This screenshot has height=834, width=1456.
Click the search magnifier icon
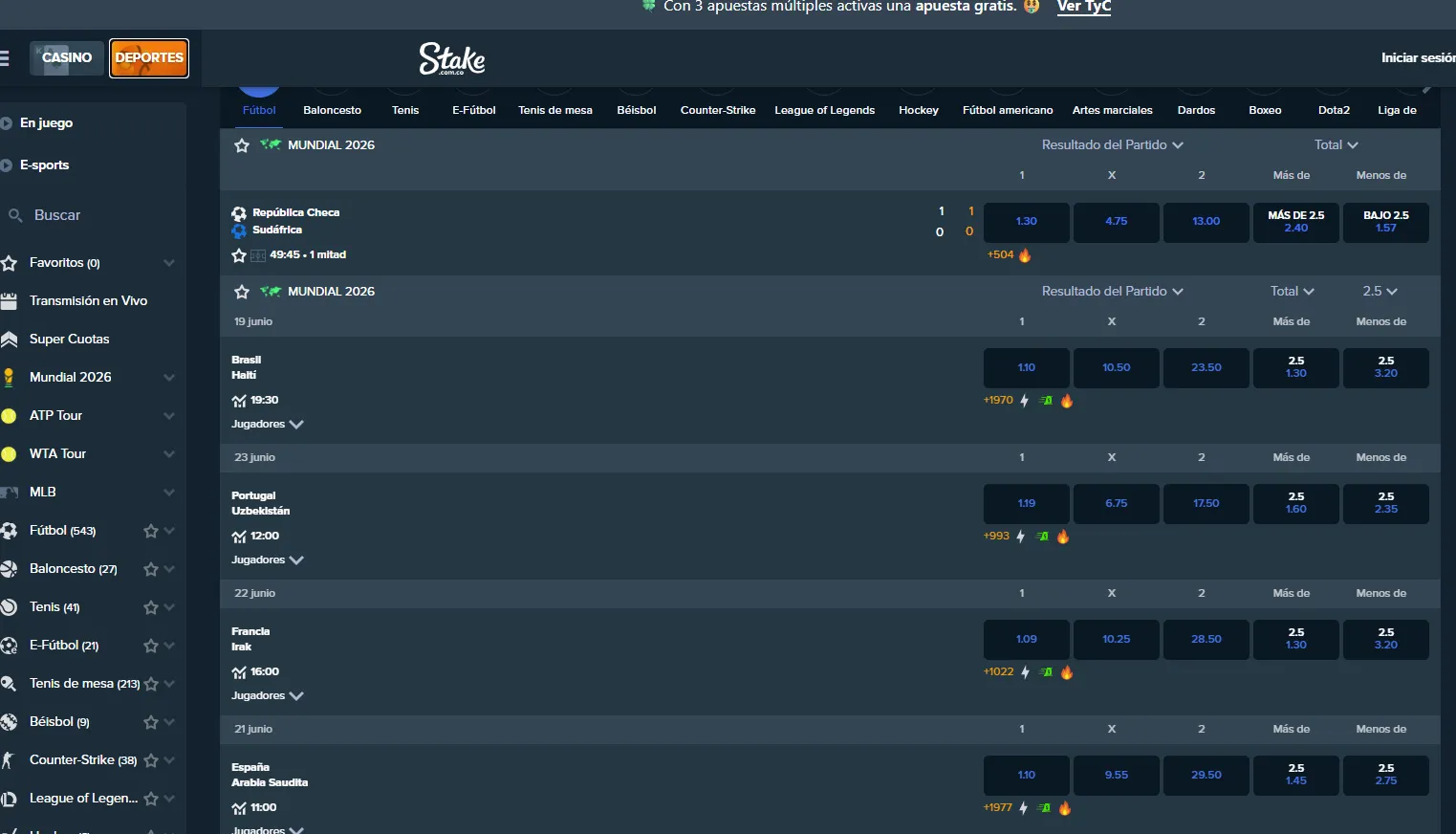15,215
